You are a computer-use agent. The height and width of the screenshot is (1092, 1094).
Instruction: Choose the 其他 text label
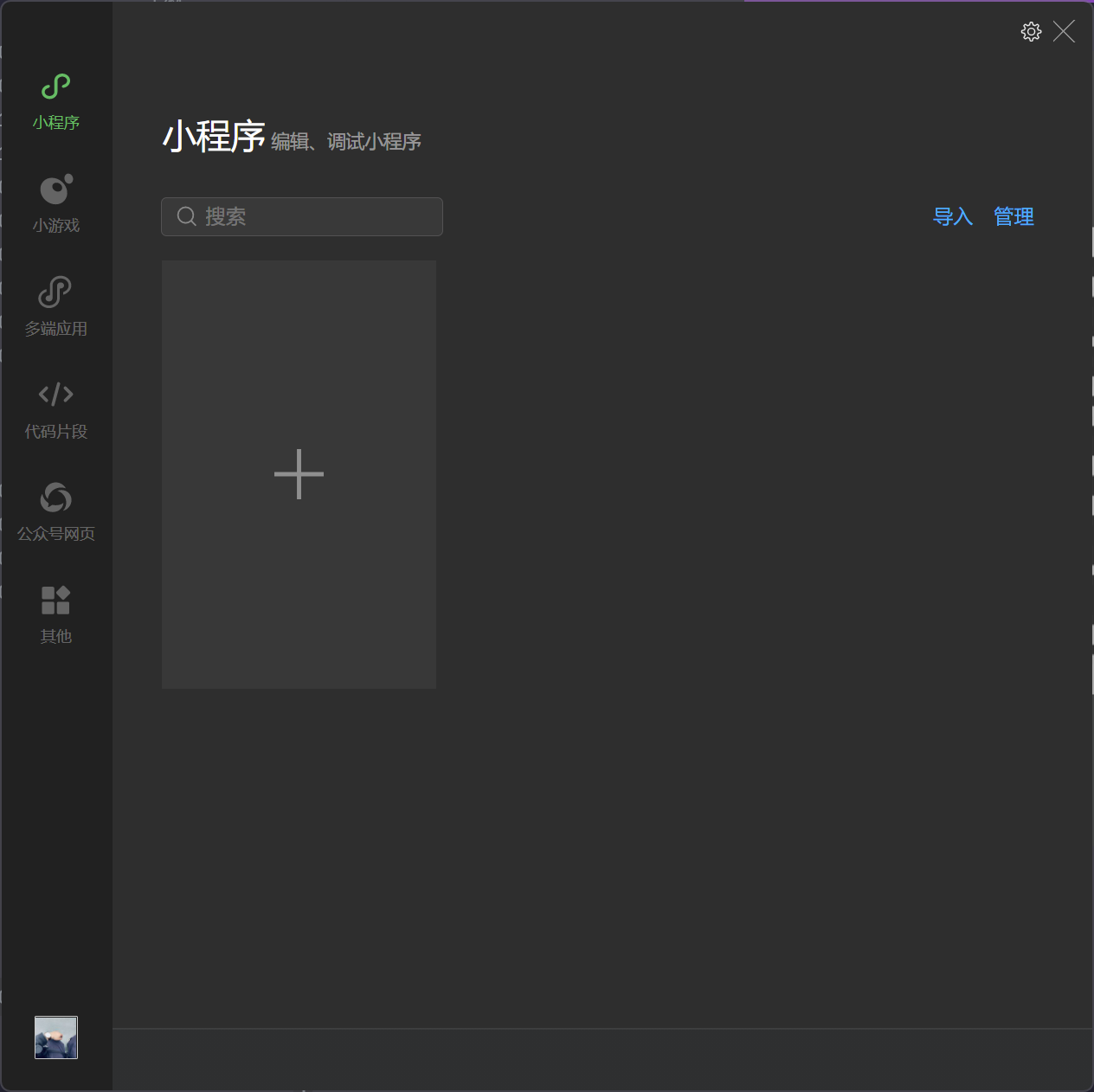click(56, 637)
